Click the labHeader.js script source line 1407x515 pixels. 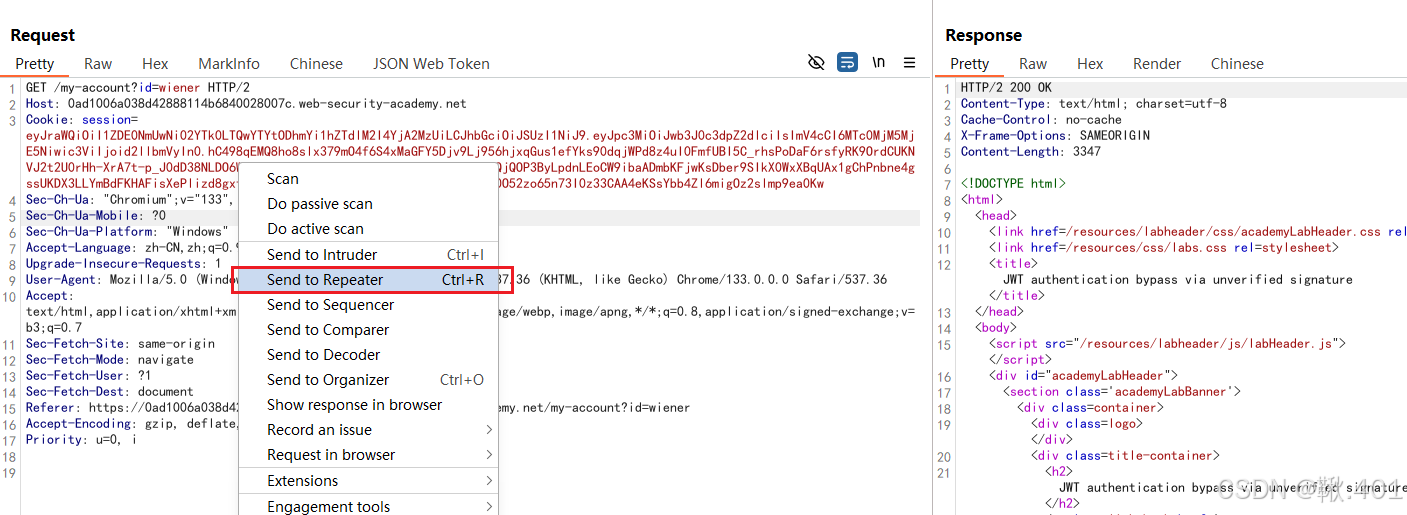pos(1167,343)
